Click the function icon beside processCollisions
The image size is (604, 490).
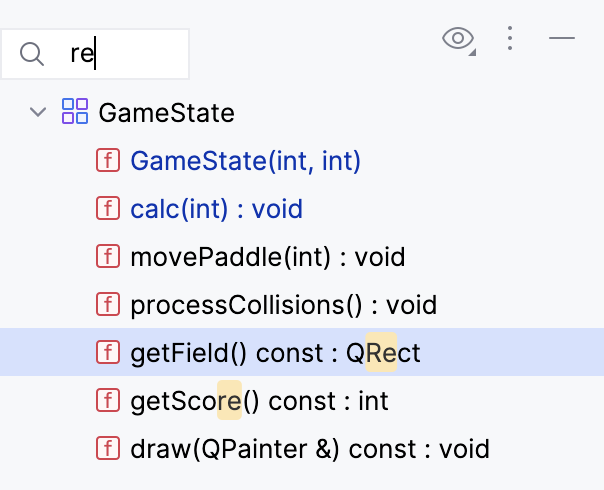click(107, 305)
